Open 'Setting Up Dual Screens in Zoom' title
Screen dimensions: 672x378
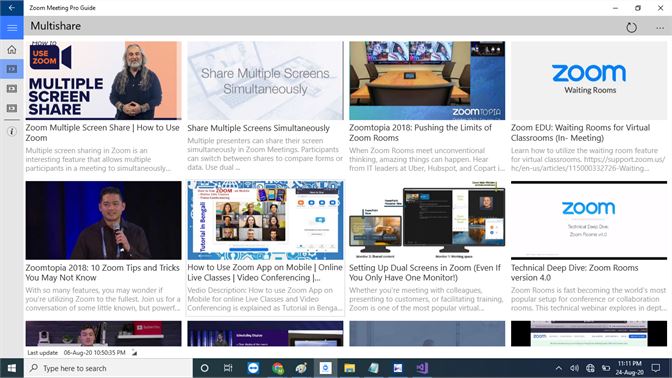click(425, 273)
